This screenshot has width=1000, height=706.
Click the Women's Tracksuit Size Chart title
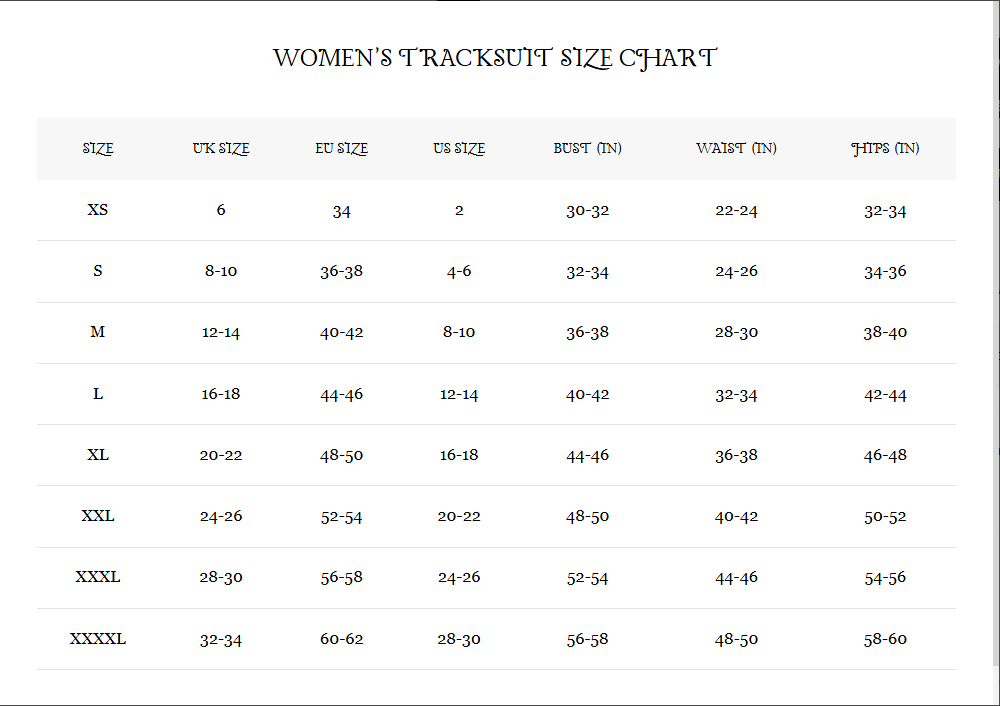click(x=495, y=58)
